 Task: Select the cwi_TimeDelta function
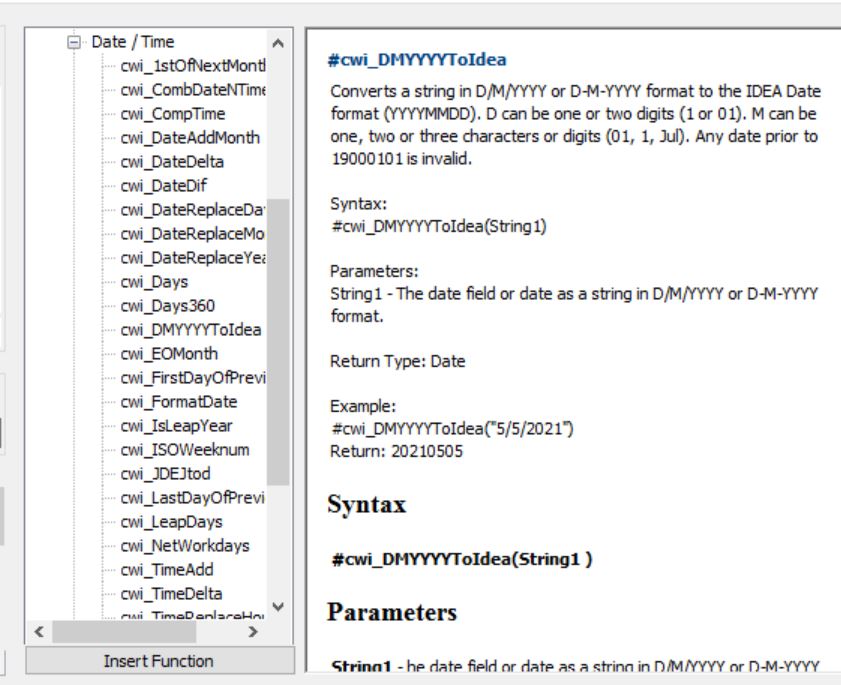(171, 594)
